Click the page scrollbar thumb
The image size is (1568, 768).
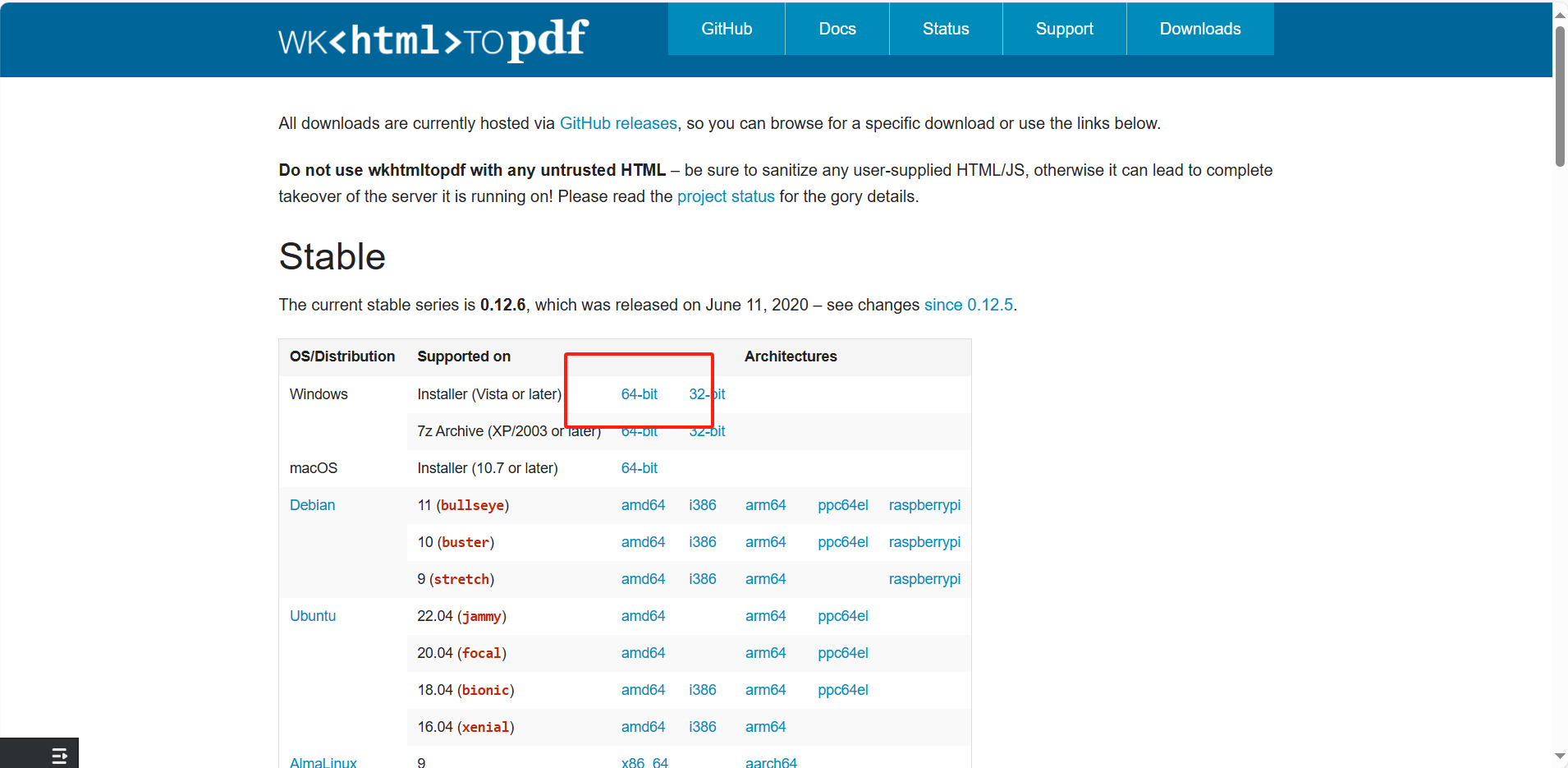[1560, 96]
